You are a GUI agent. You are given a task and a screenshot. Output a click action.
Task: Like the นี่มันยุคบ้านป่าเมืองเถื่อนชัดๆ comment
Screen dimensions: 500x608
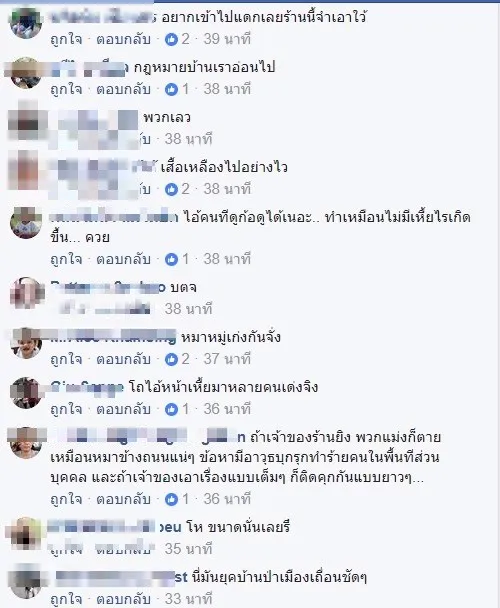click(x=66, y=599)
